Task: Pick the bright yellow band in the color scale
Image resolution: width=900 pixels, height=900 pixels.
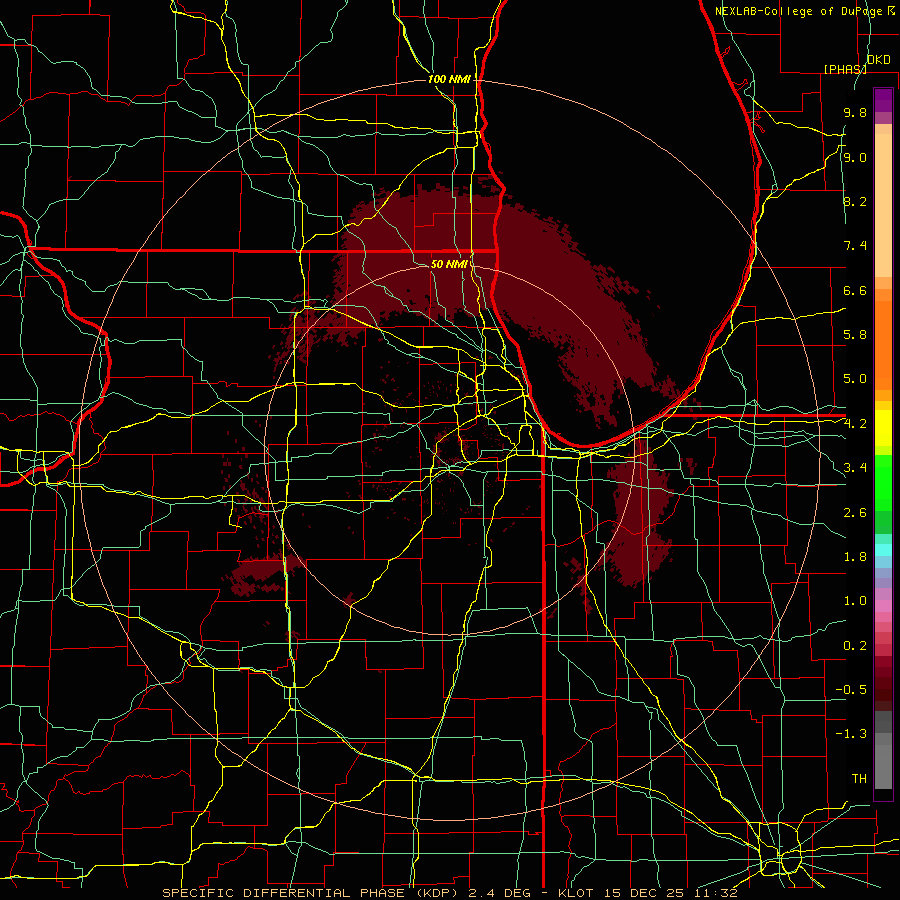Action: [883, 428]
